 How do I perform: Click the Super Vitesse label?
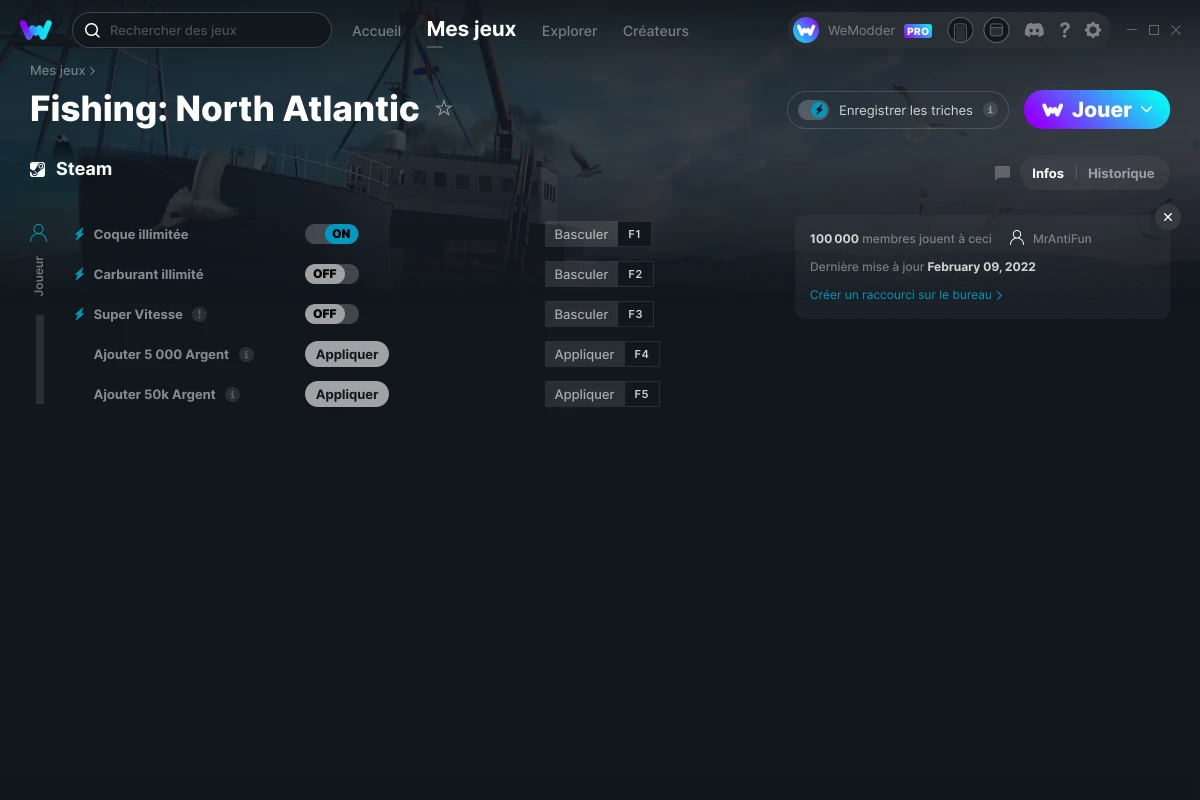tap(138, 314)
